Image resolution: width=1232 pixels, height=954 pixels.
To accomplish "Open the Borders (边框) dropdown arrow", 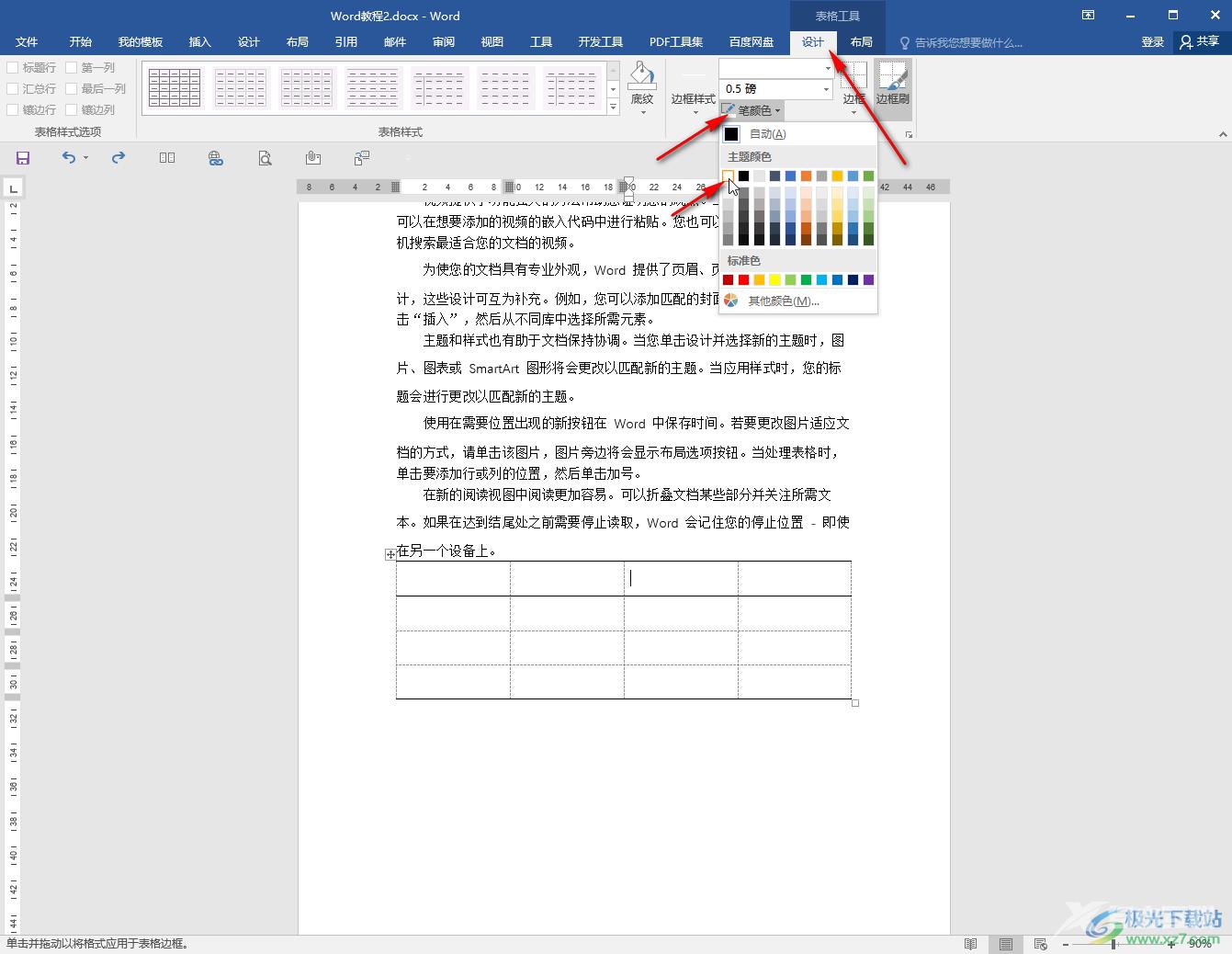I will 854,112.
